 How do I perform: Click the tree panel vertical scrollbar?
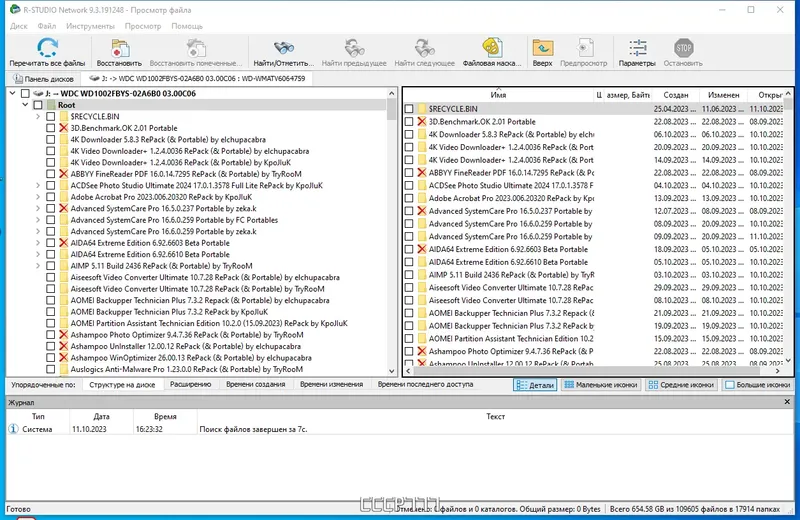coord(391,232)
